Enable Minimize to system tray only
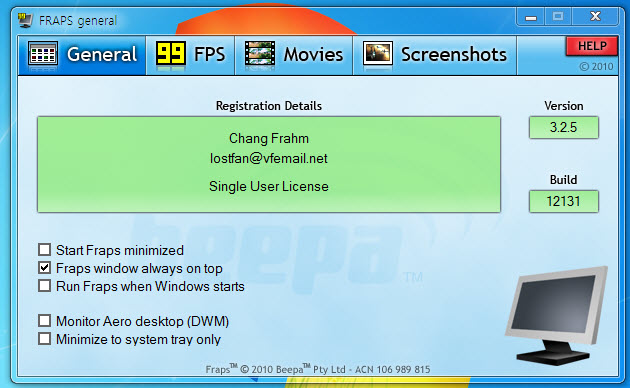 [x=45, y=339]
